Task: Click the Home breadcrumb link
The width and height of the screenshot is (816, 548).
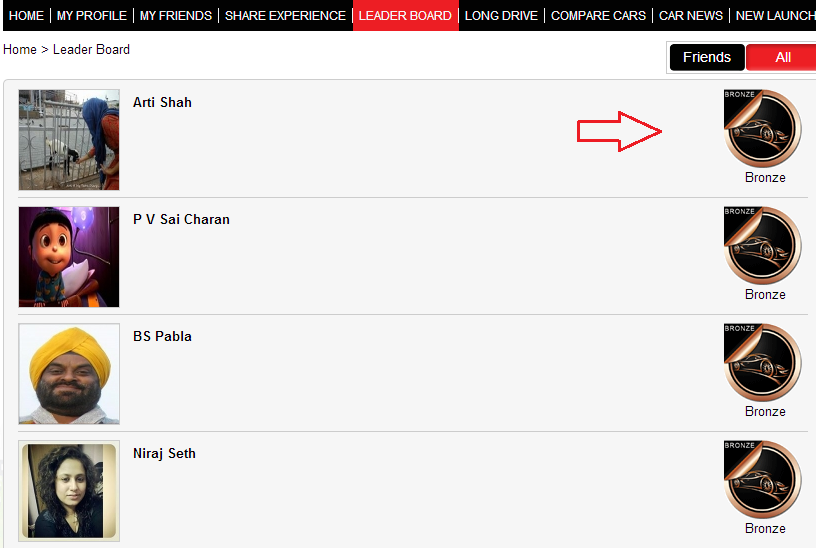Action: click(20, 49)
